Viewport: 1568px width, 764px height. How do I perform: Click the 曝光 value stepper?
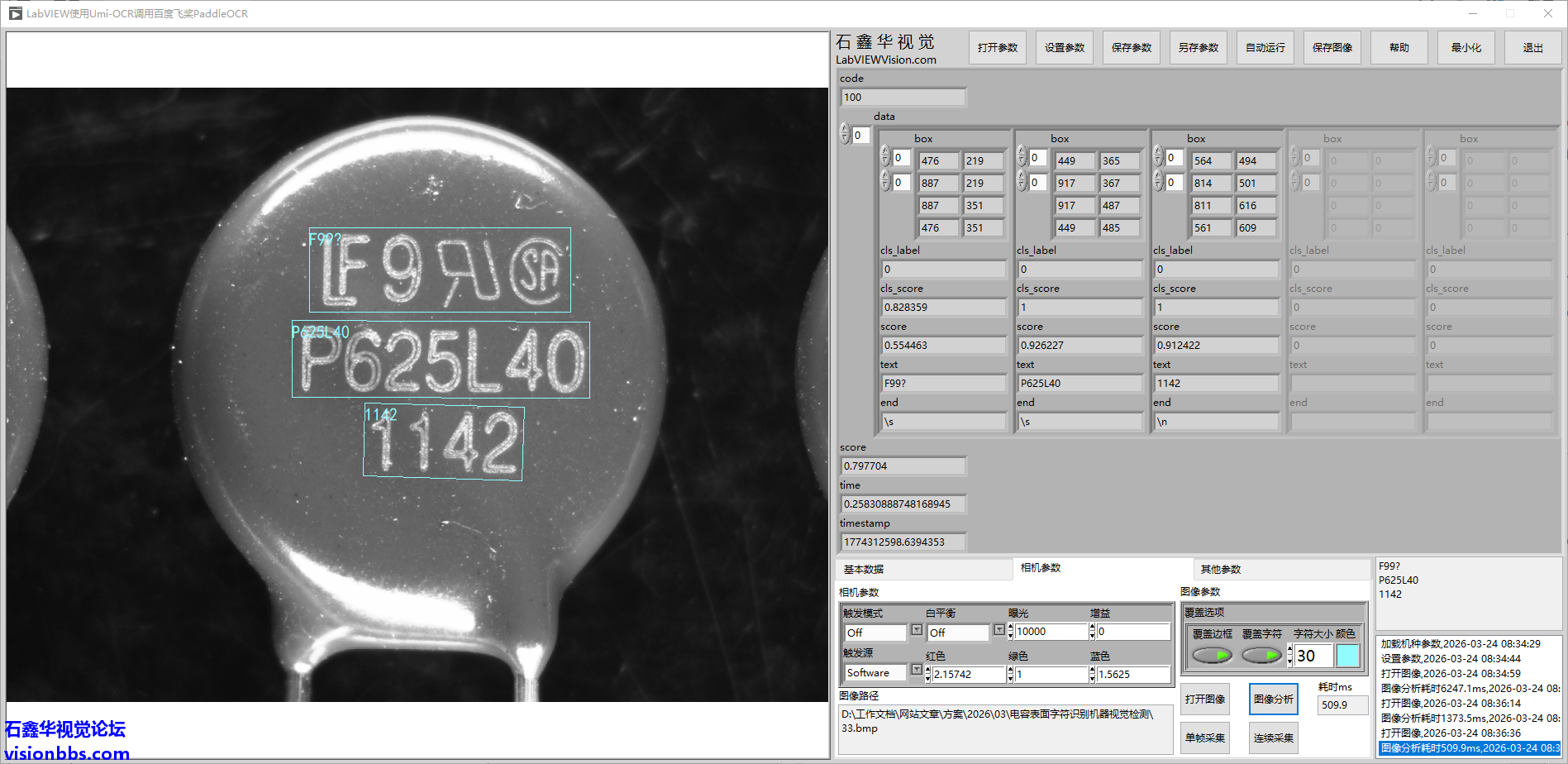[1010, 632]
